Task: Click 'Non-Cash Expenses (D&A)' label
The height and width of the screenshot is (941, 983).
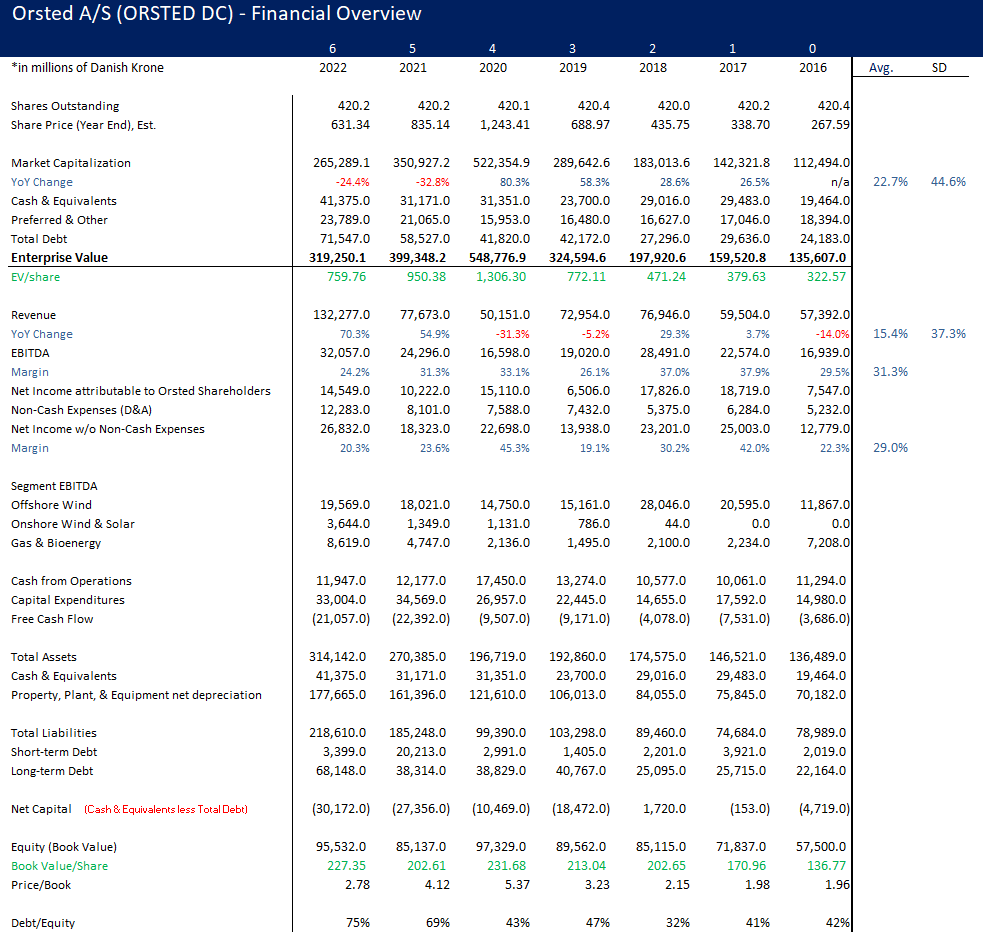Action: [81, 410]
